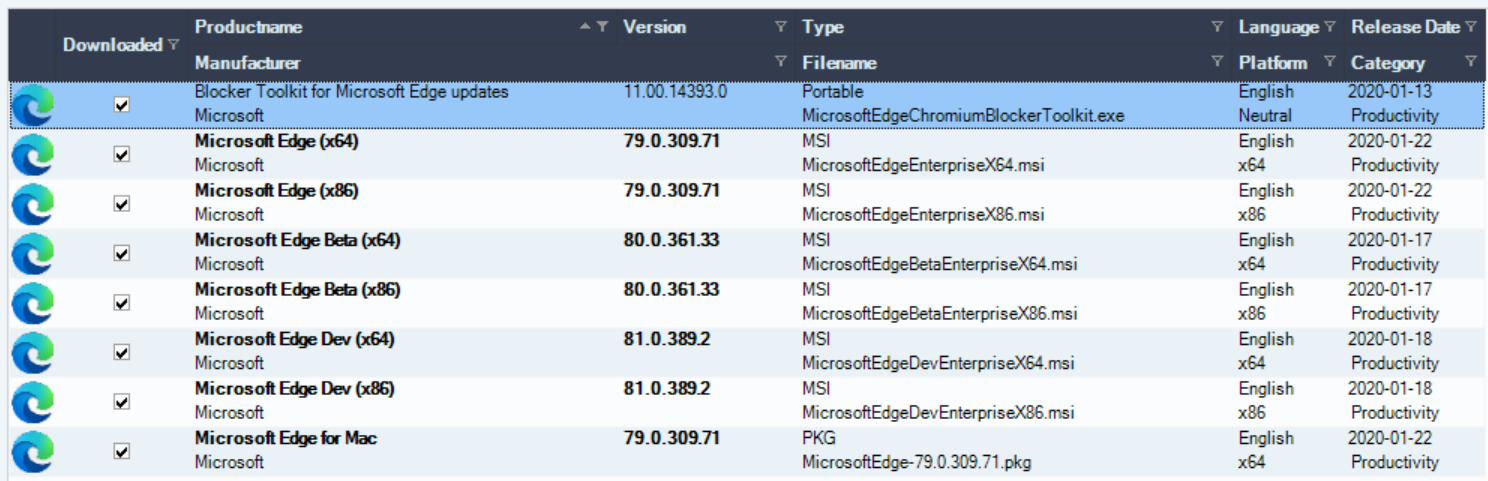Sort by the Filename column header
Screen dimensions: 1488x481
[x=839, y=62]
